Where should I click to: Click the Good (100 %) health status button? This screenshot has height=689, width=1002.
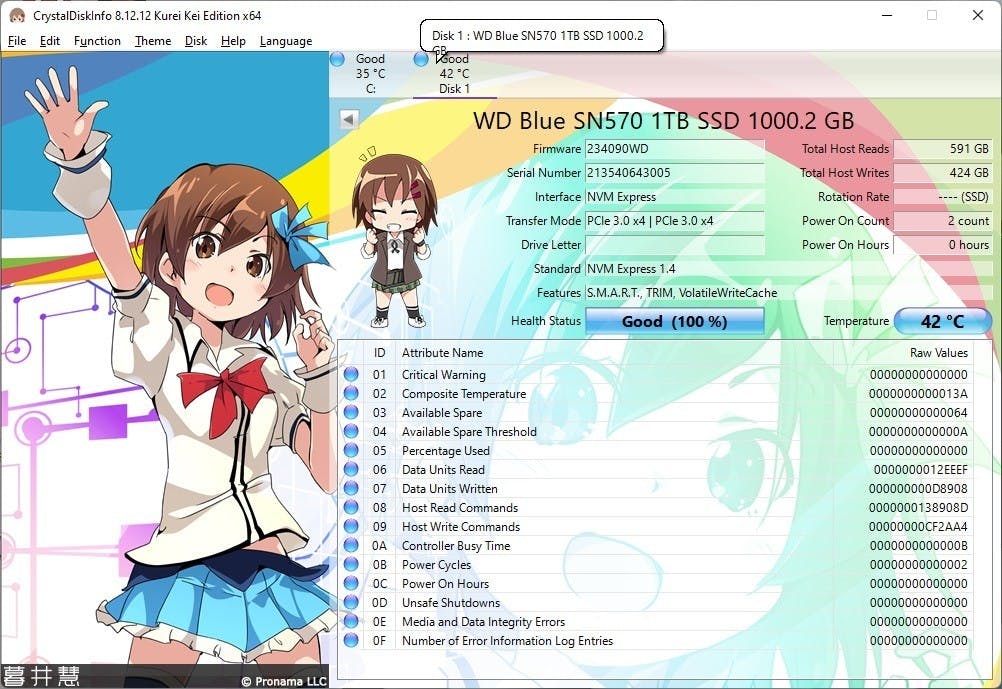coord(674,321)
